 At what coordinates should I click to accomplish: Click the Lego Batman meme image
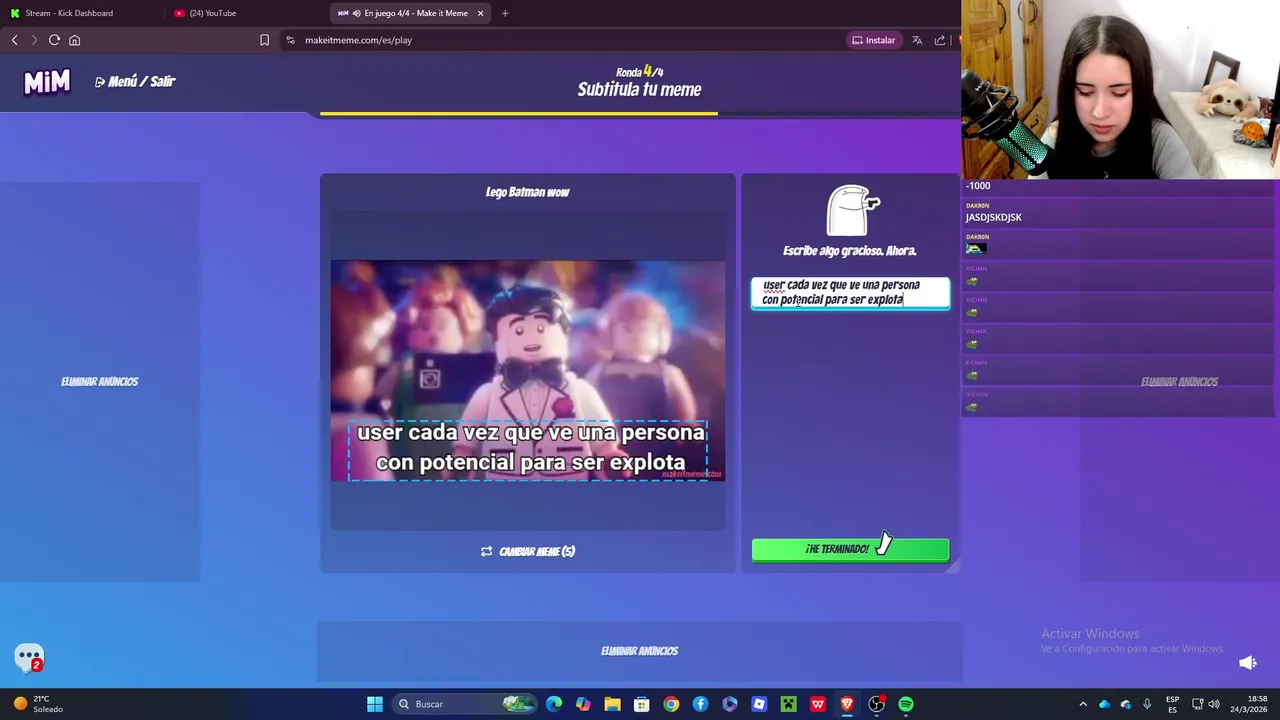(x=528, y=370)
